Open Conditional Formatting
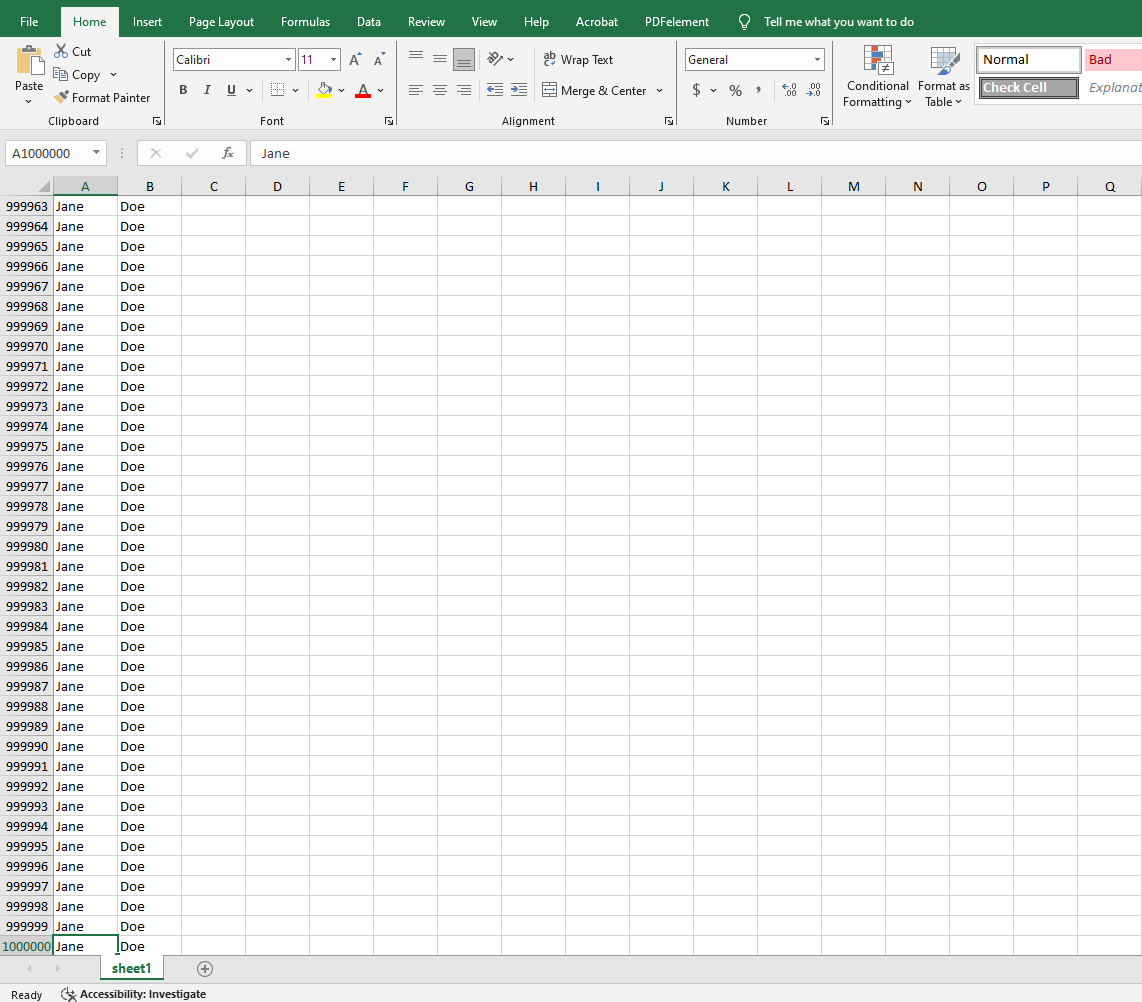 click(877, 76)
